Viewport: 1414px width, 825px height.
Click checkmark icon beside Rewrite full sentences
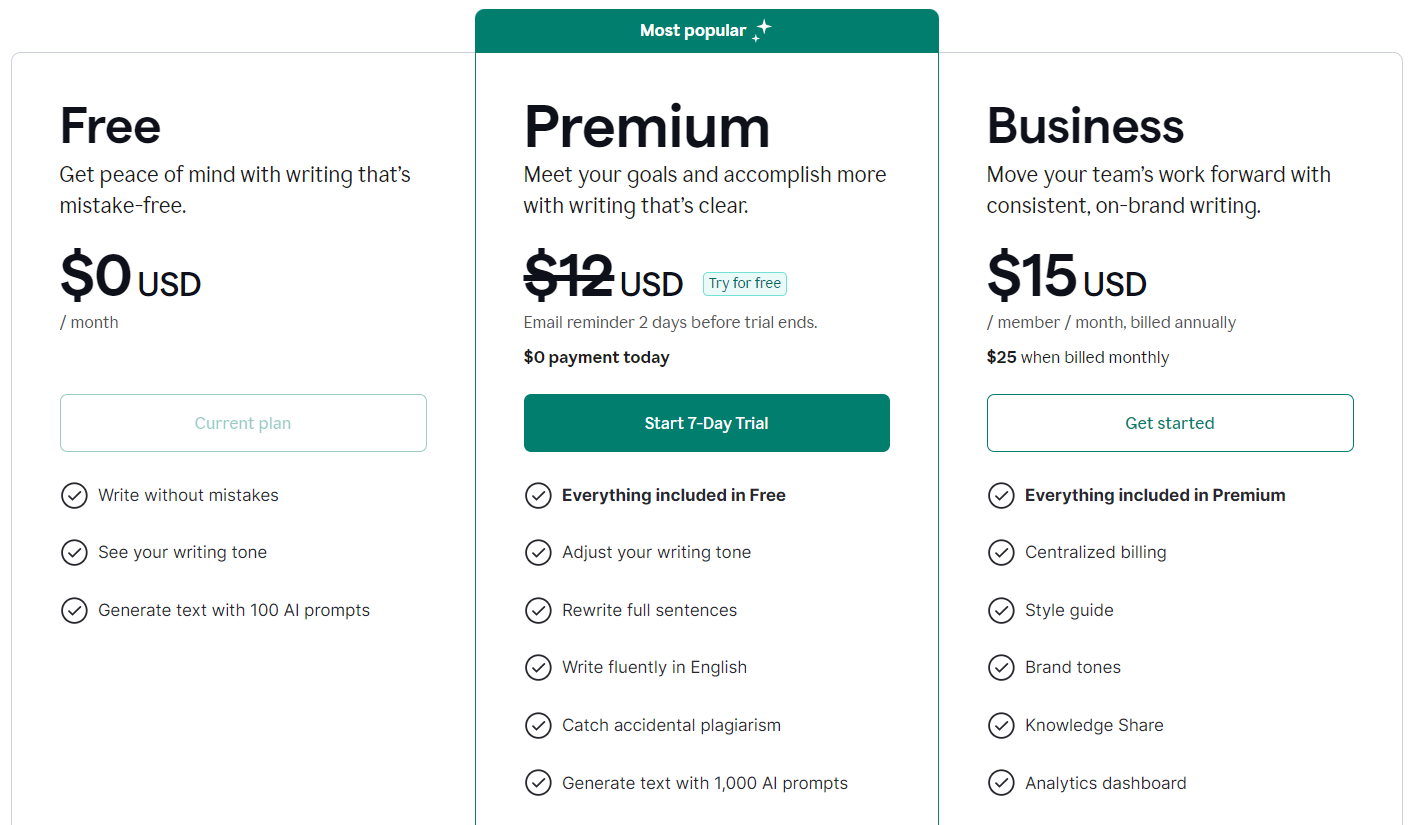point(538,611)
